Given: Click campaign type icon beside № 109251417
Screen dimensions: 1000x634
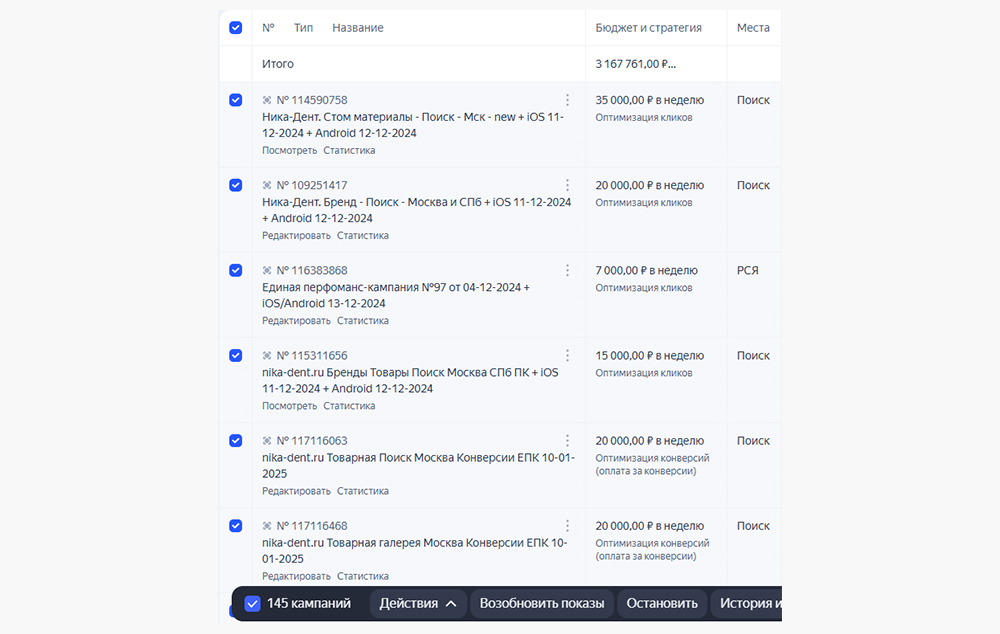Looking at the screenshot, I should (x=267, y=185).
